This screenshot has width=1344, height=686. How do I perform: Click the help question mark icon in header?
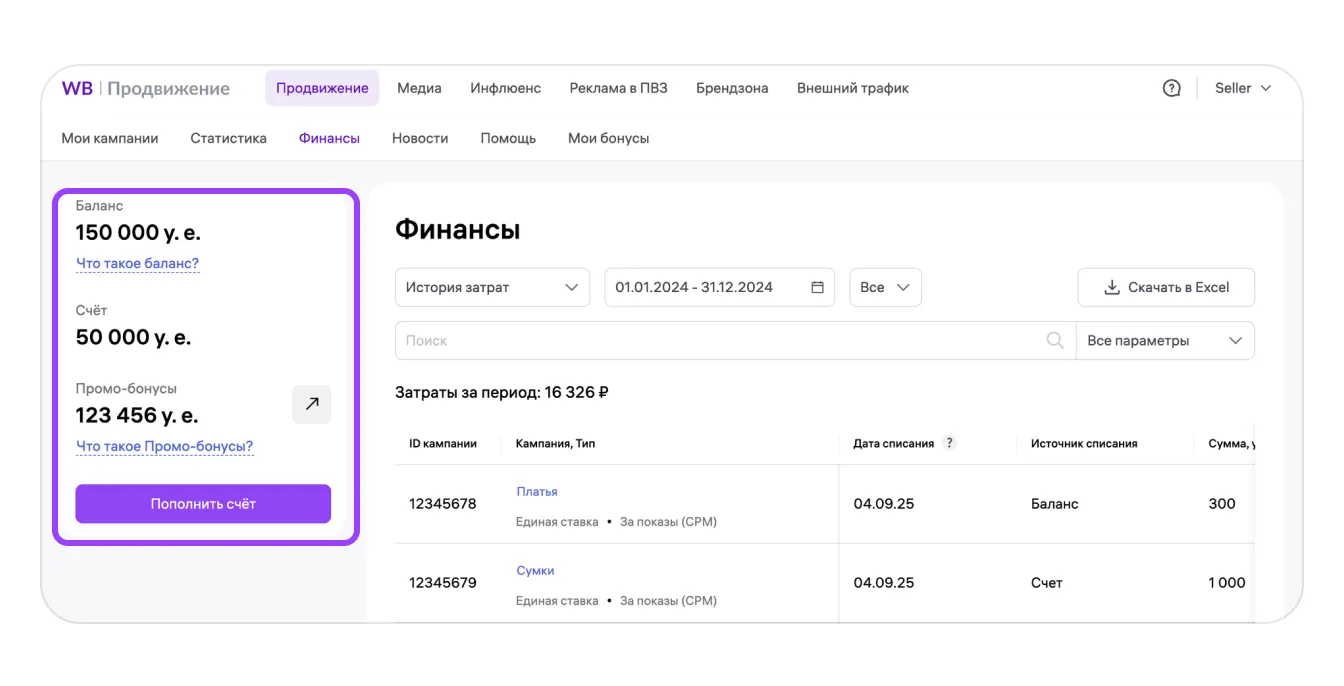1172,88
